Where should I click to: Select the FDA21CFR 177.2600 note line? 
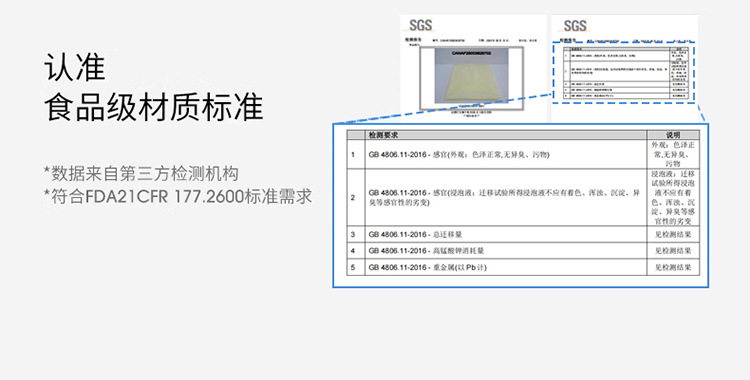(177, 197)
